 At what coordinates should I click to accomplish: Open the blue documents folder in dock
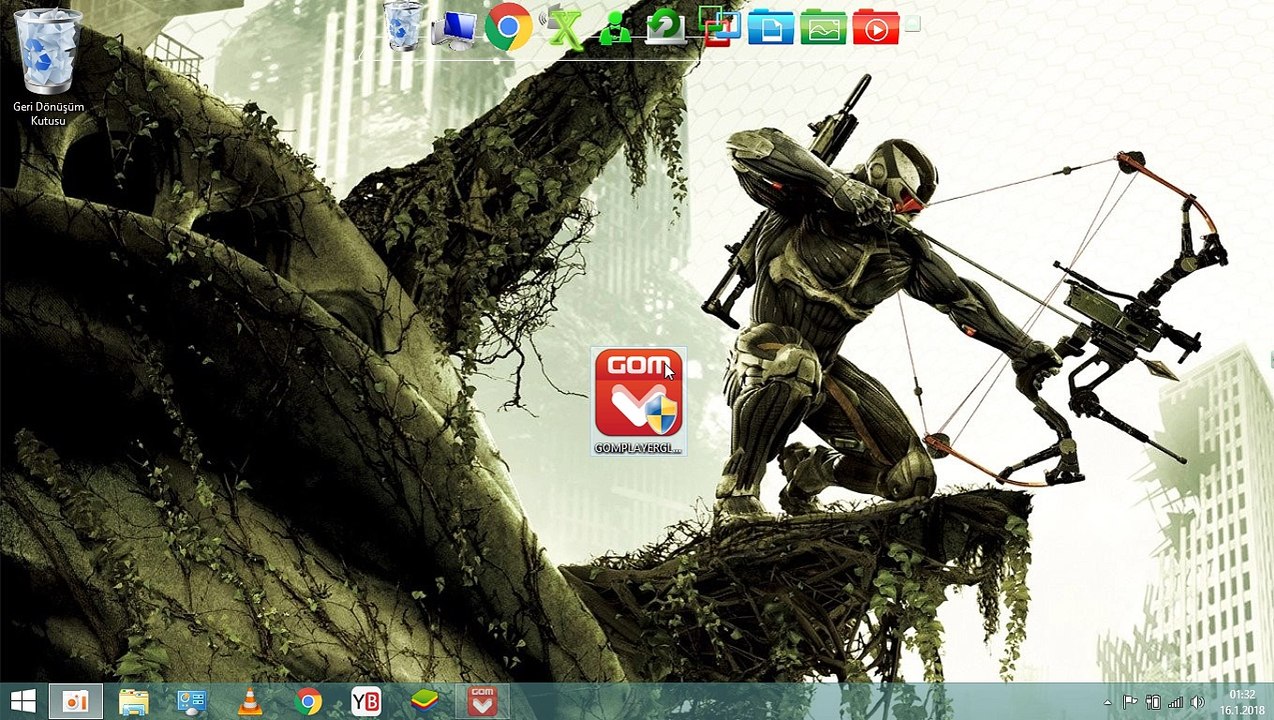tap(770, 28)
